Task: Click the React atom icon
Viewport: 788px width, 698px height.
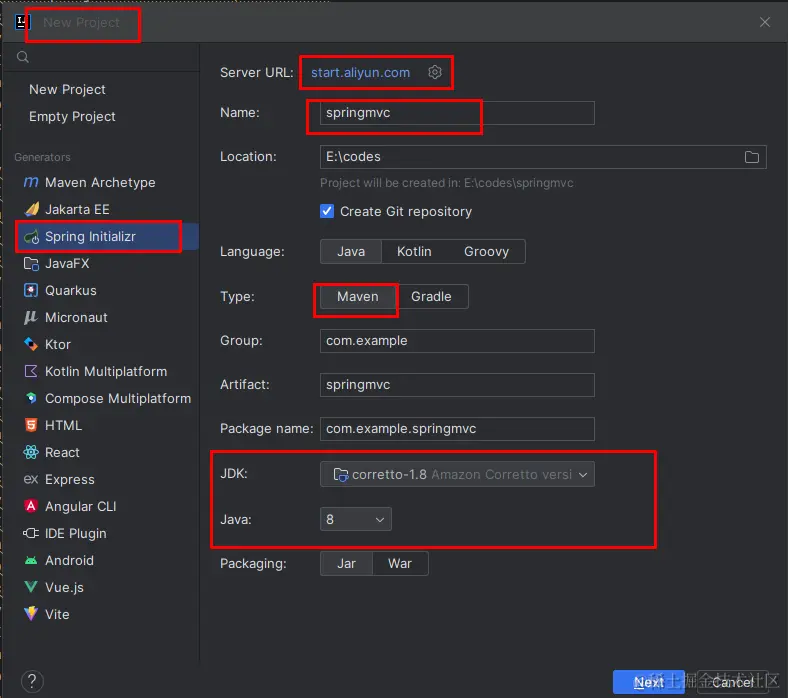Action: click(x=31, y=452)
